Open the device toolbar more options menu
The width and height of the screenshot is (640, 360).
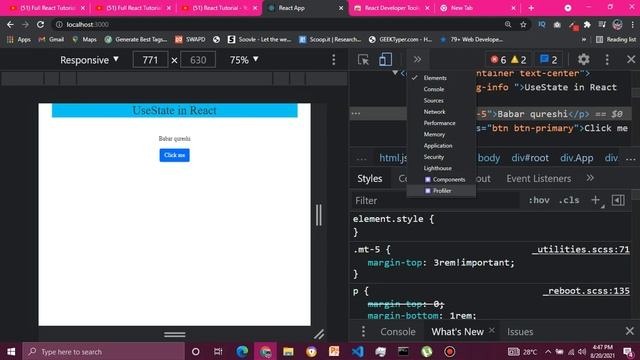click(x=333, y=60)
